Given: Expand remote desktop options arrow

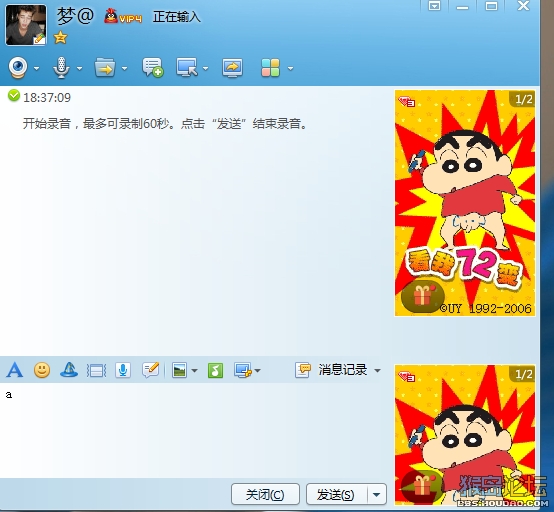Looking at the screenshot, I should tap(205, 68).
